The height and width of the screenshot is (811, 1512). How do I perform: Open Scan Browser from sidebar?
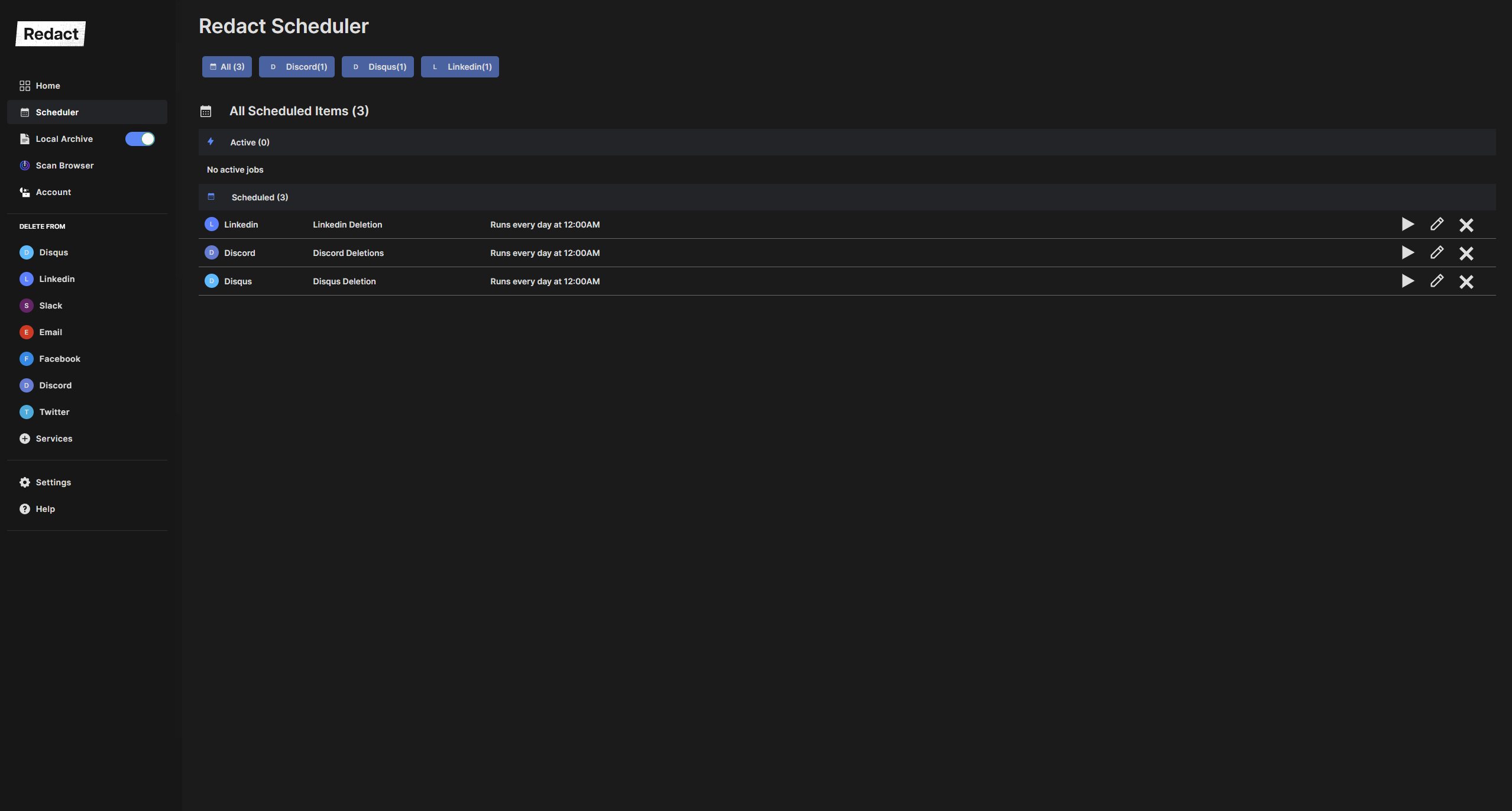64,166
